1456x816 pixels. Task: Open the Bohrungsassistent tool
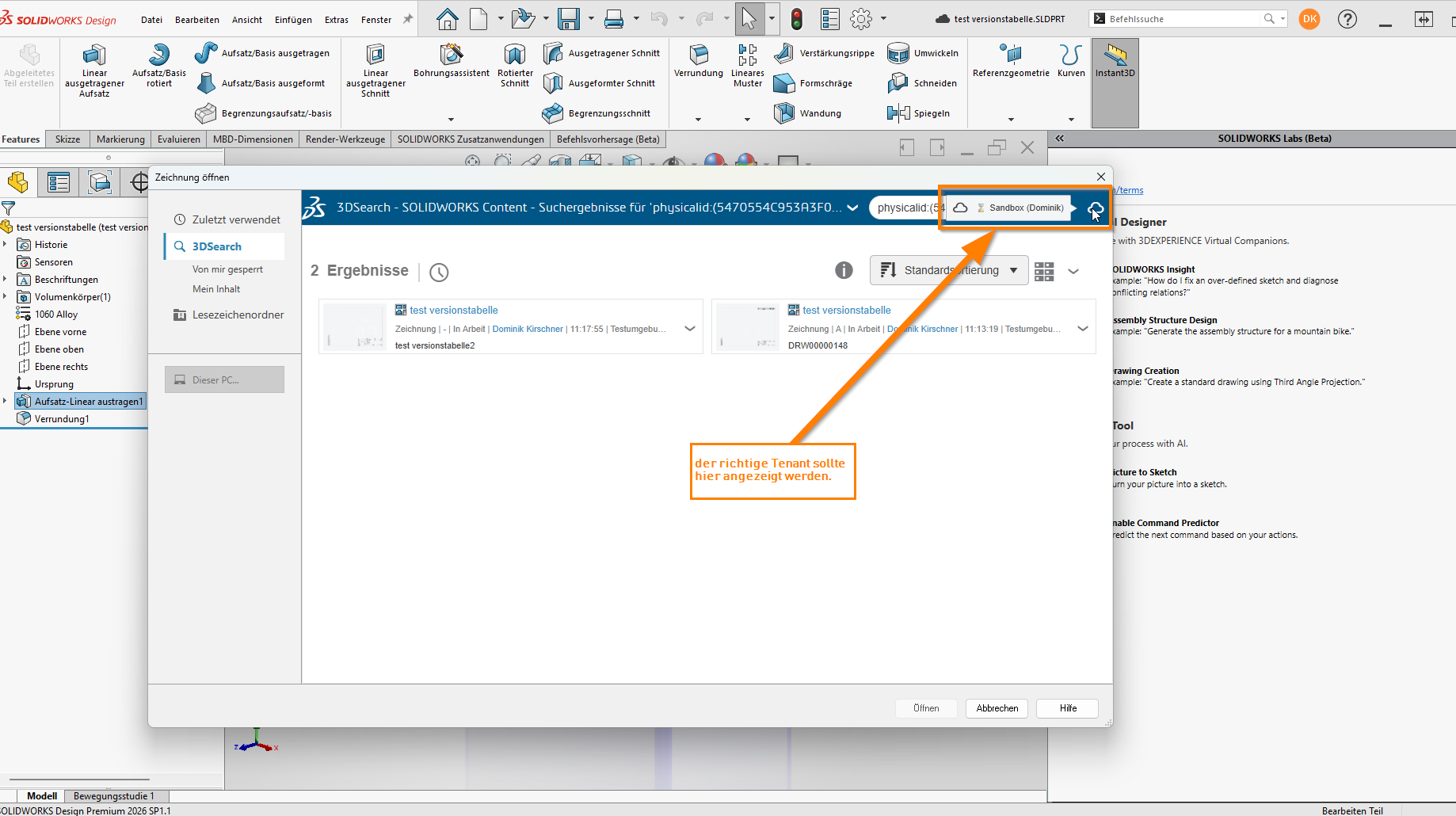[452, 62]
